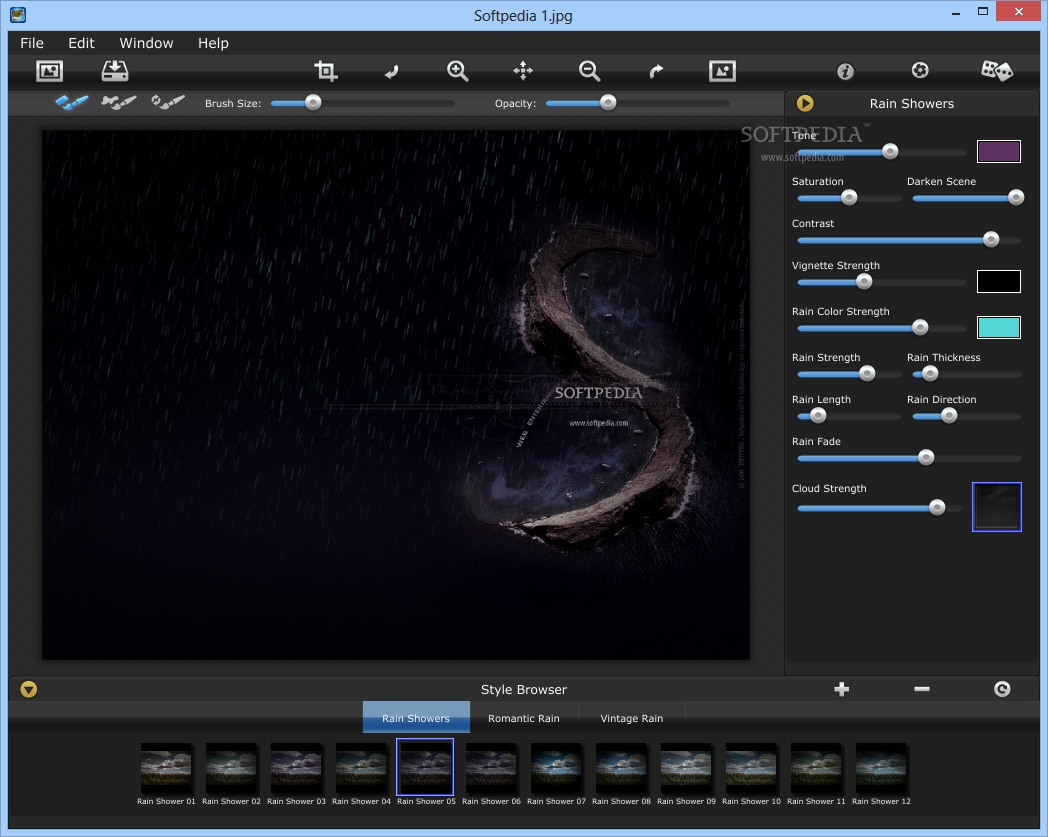Open the info icon
Viewport: 1048px width, 837px height.
(845, 71)
